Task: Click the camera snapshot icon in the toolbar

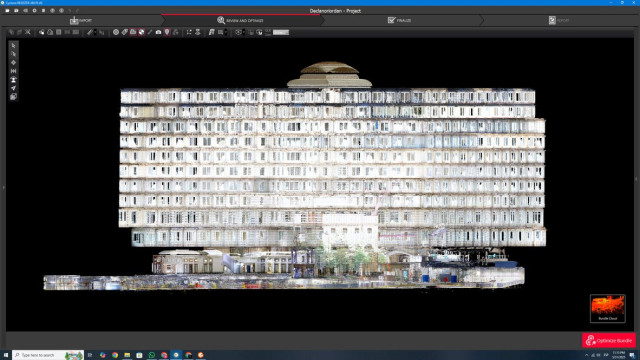Action: [x=158, y=32]
